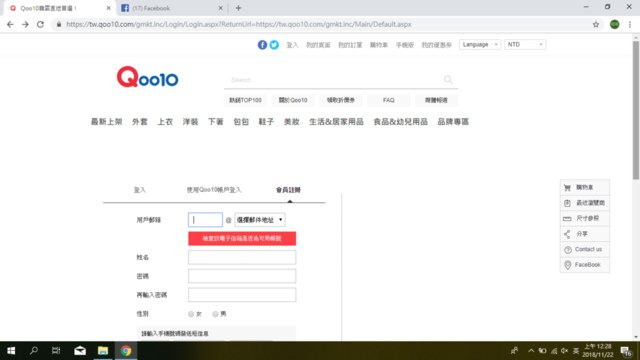Viewport: 640px width, 360px height.
Task: Click the re-enter password input field
Action: 242,295
